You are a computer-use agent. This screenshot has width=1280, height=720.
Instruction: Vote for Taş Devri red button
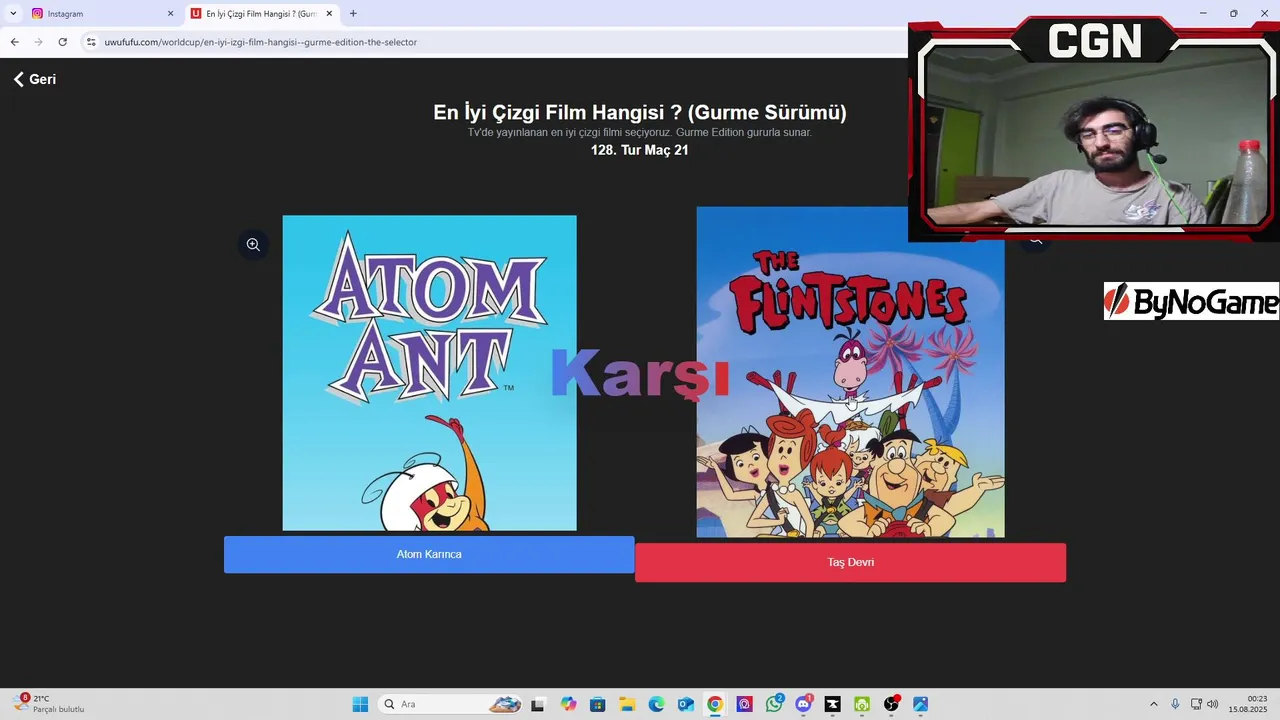[850, 562]
